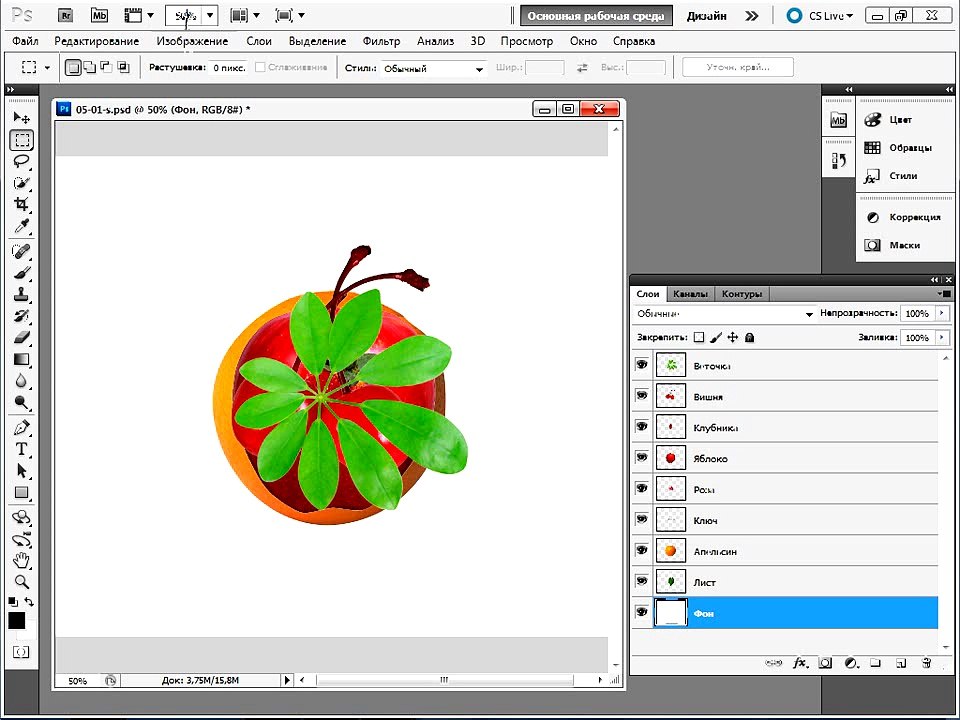Delete layer with the trash icon
The width and height of the screenshot is (960, 720).
(926, 663)
